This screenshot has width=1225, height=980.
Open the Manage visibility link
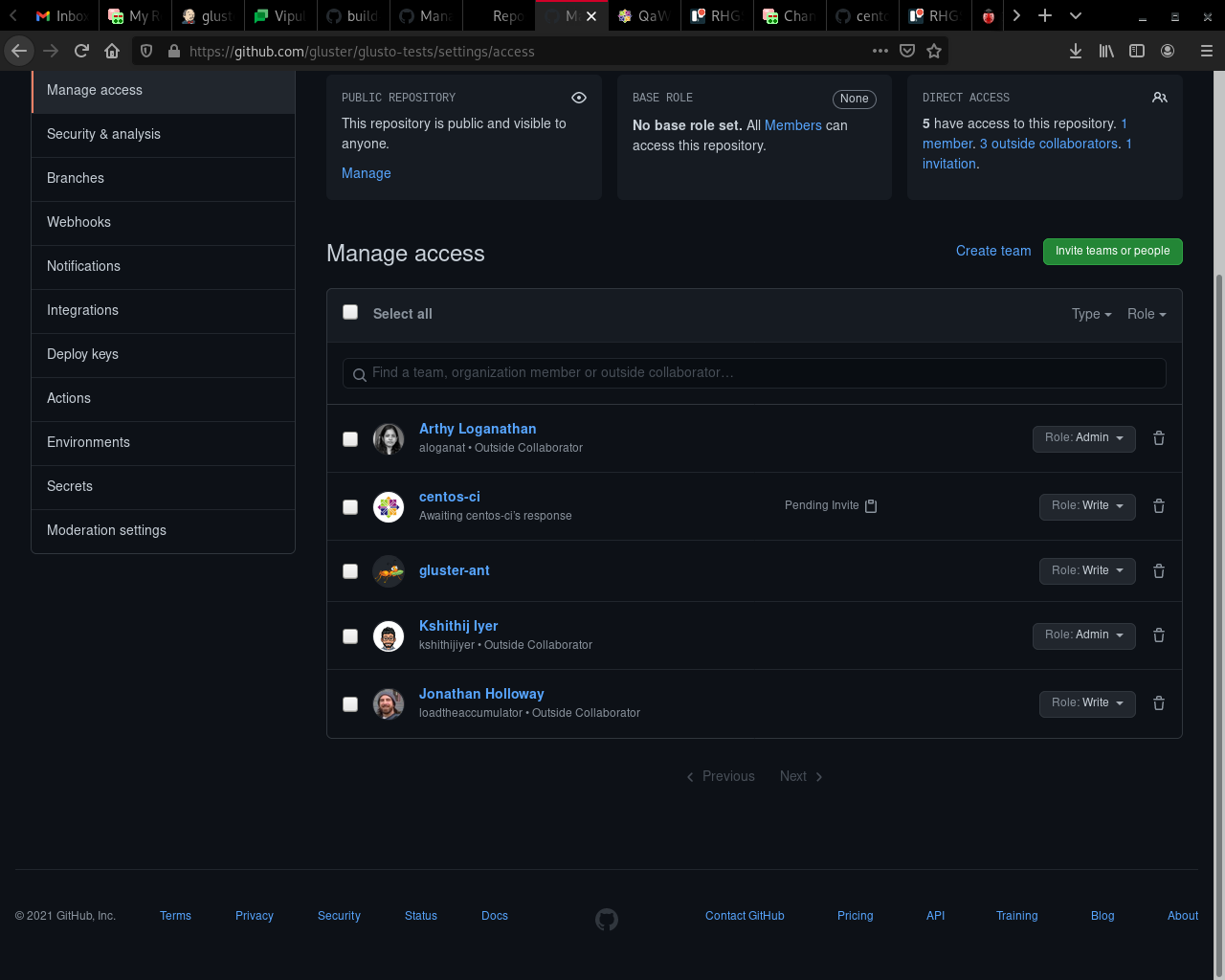(x=367, y=173)
